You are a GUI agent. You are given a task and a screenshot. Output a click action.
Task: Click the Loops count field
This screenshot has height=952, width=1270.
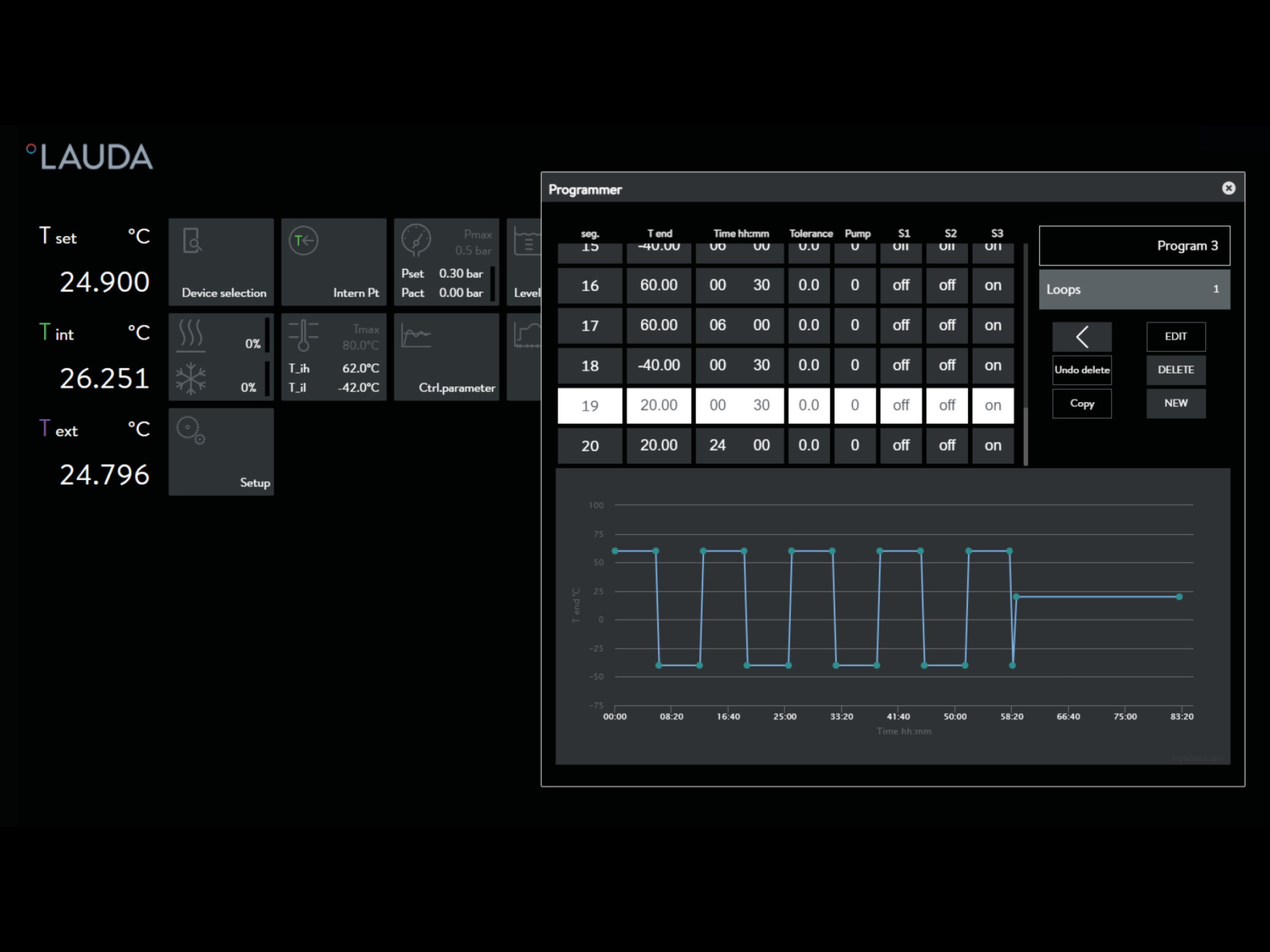tap(1135, 290)
